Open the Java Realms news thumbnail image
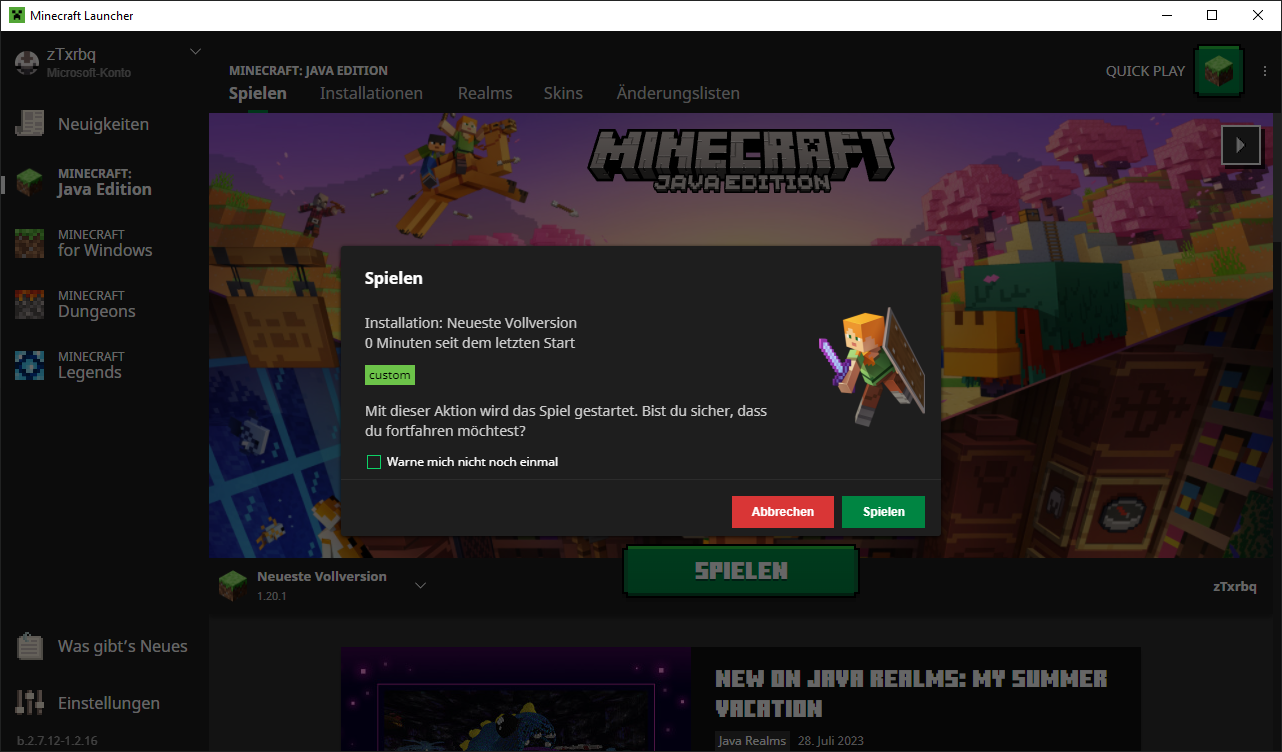This screenshot has height=752, width=1282. (x=516, y=700)
